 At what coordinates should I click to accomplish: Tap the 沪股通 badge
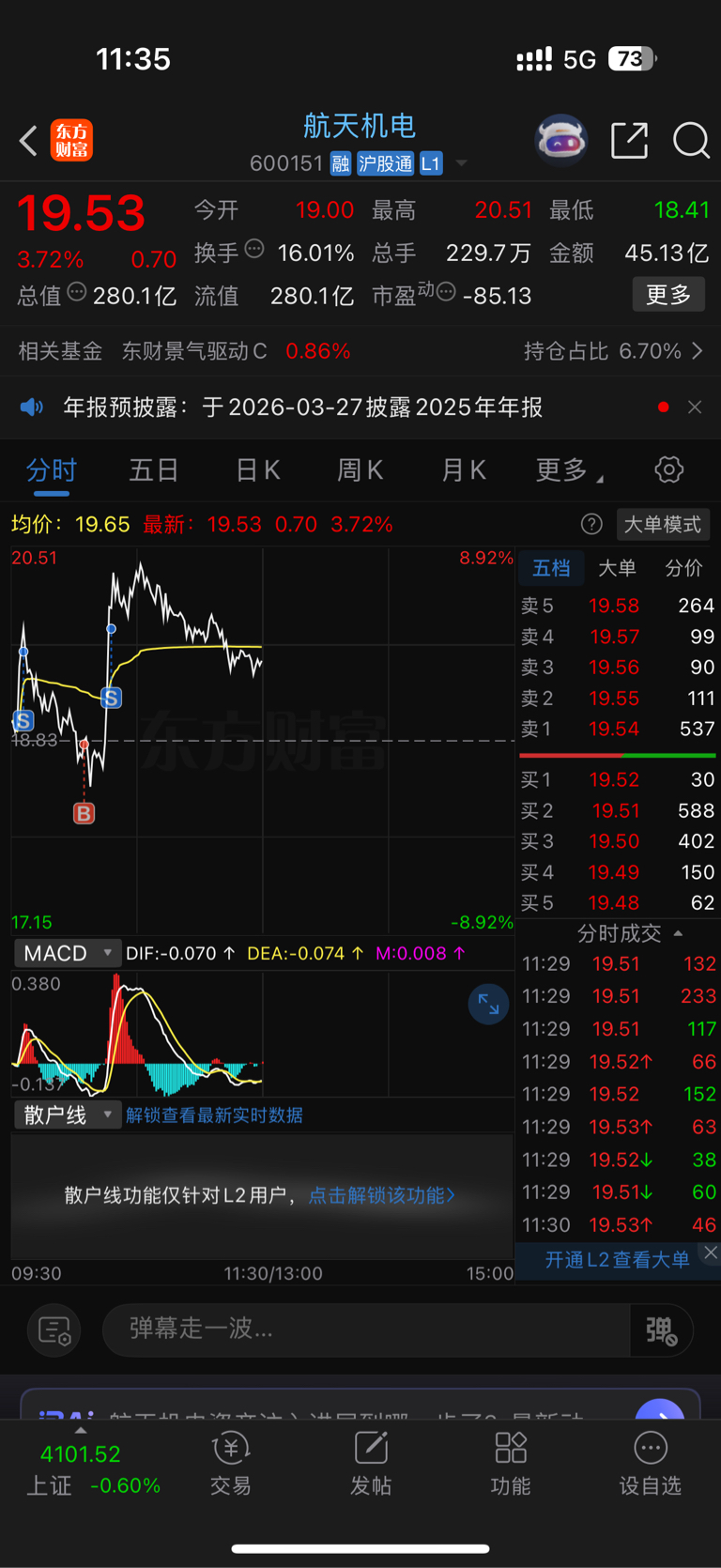385,163
